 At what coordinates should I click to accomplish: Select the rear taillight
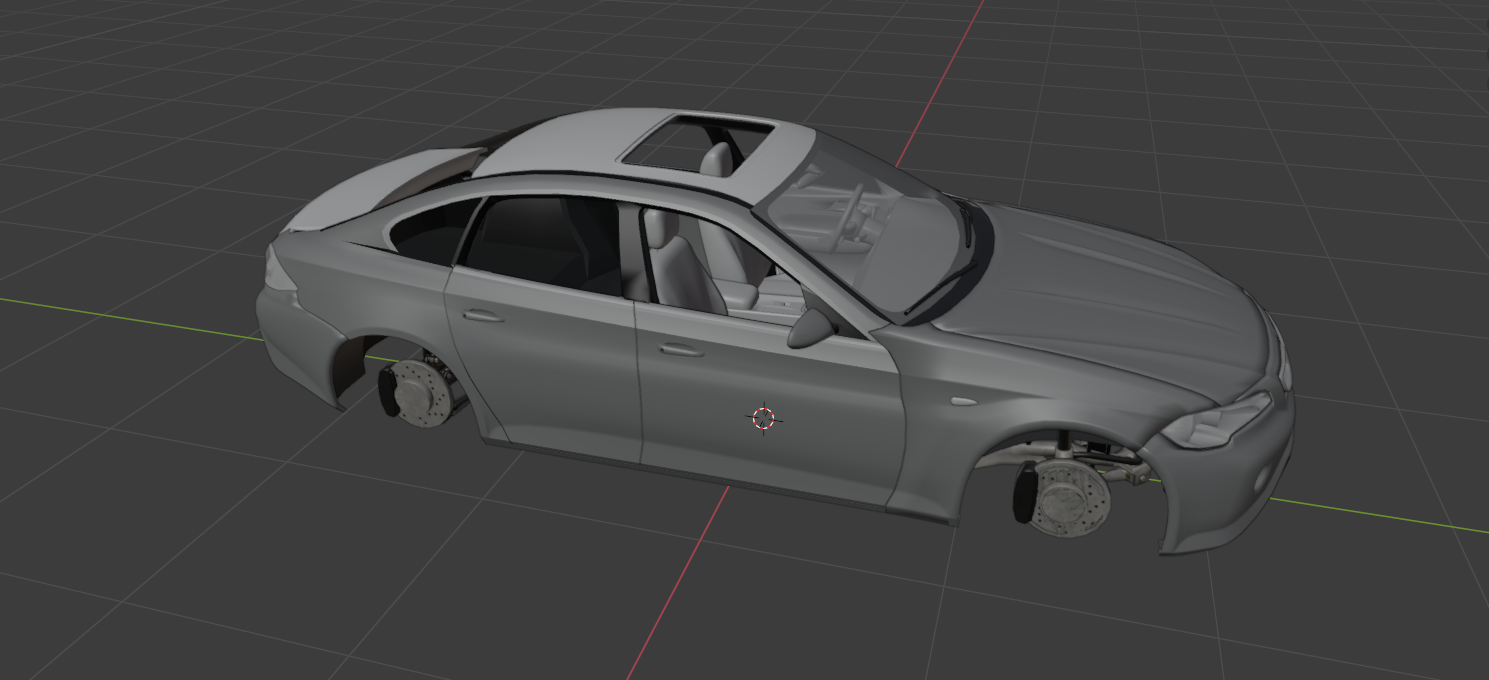pos(279,270)
